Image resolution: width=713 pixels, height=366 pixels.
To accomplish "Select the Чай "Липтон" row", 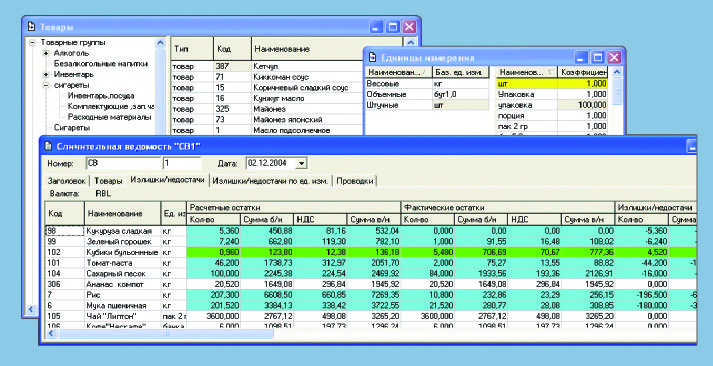I will click(371, 316).
